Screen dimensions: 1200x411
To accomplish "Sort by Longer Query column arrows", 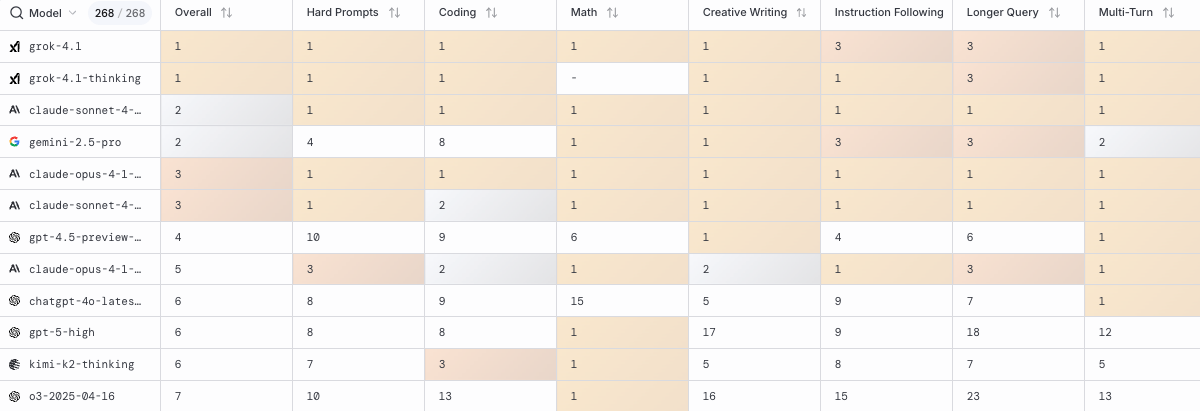I will click(x=1054, y=13).
